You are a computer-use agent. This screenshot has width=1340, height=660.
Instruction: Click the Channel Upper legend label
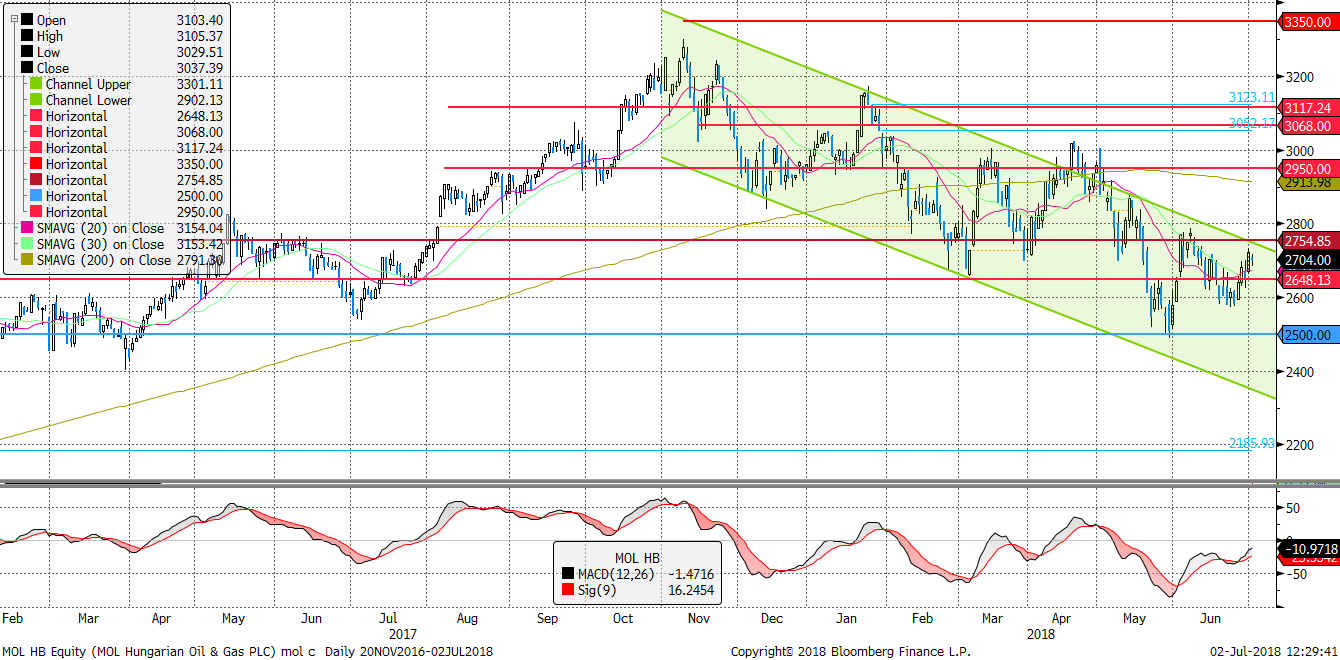(88, 84)
